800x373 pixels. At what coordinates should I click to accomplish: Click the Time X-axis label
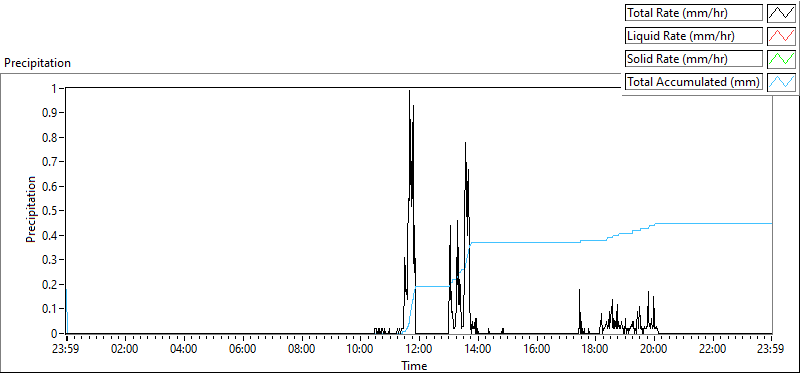point(414,365)
